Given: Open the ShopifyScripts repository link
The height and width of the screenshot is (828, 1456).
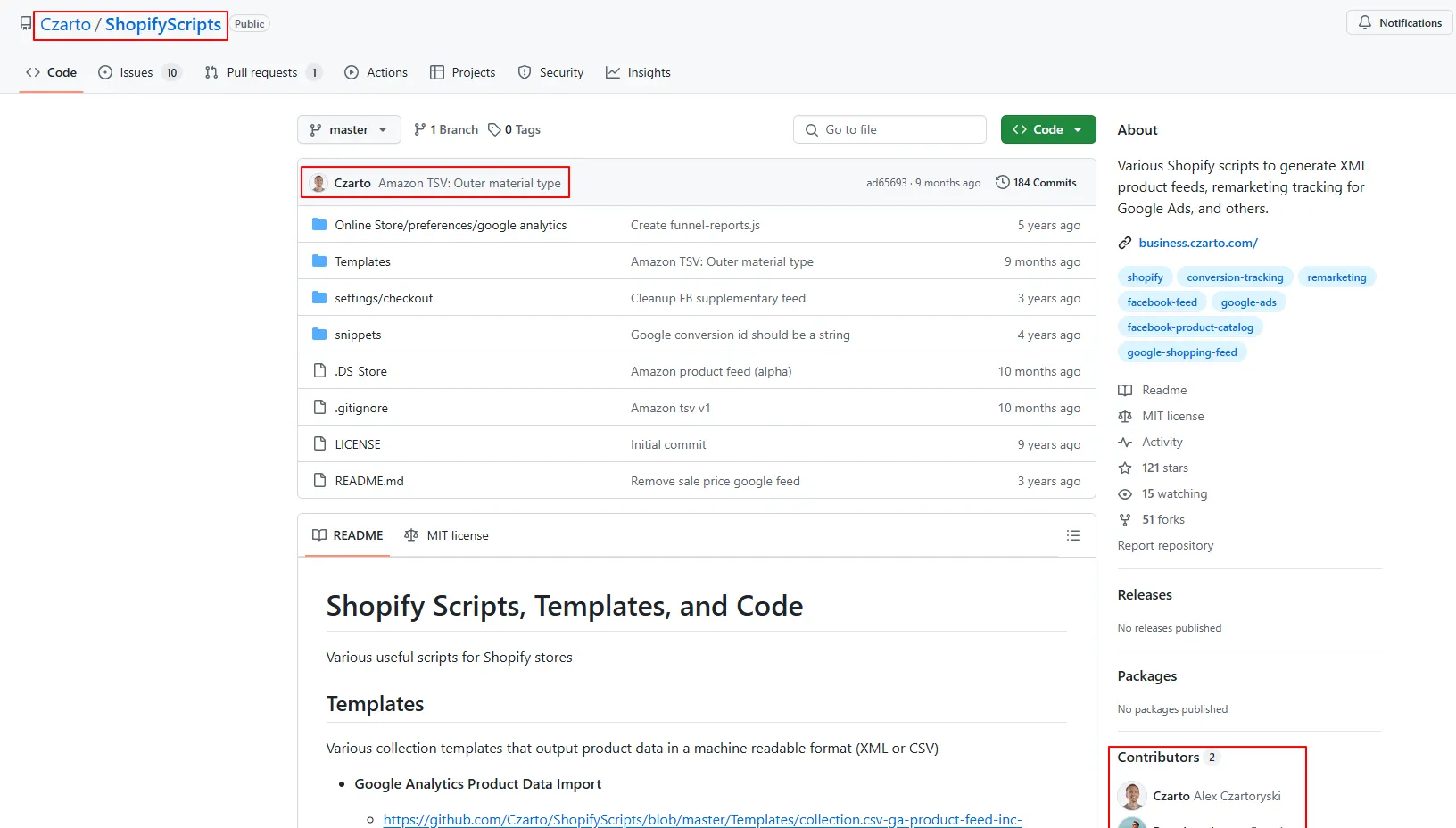Looking at the screenshot, I should click(x=163, y=24).
